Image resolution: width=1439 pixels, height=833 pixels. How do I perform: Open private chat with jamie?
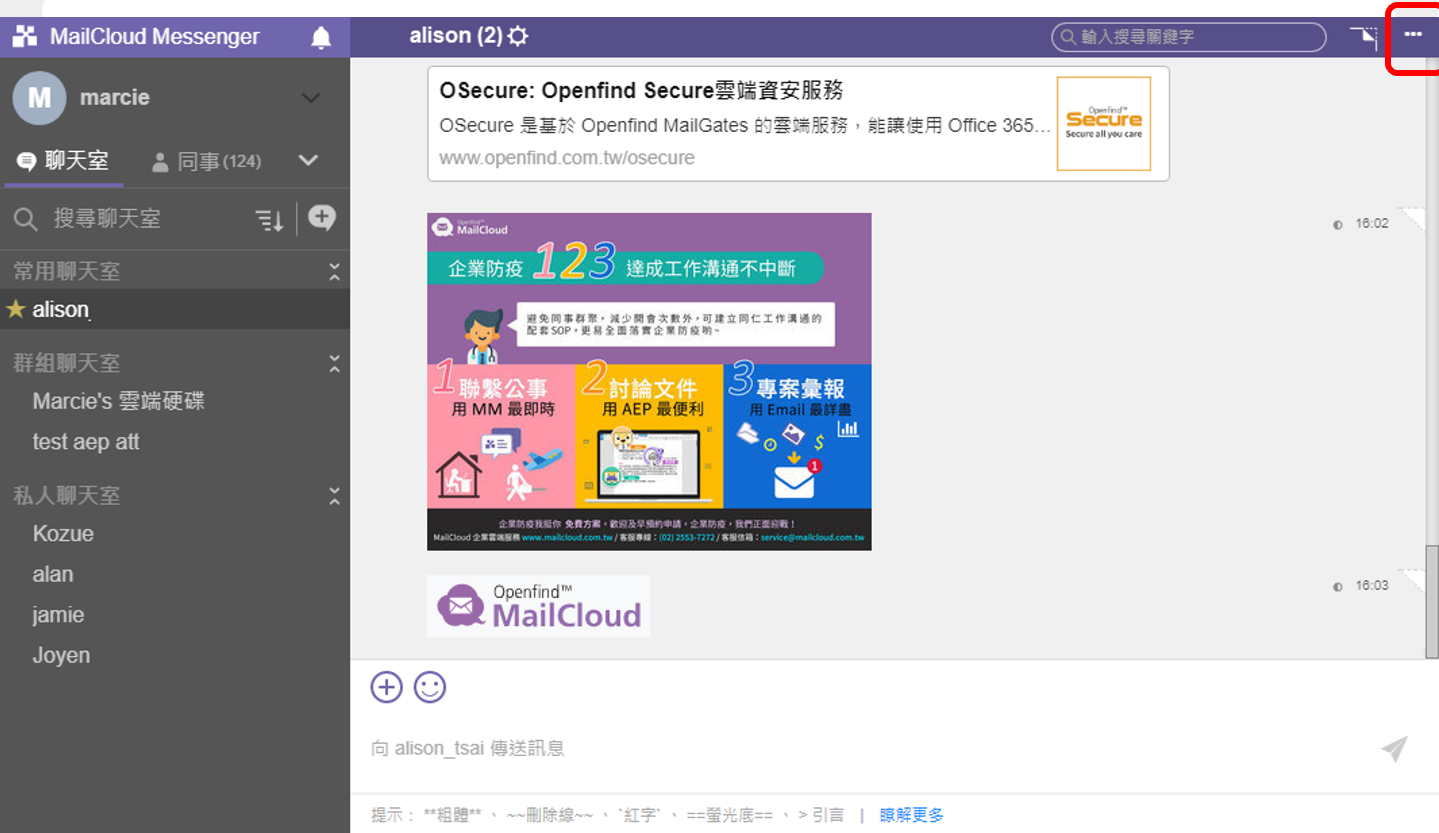[58, 615]
